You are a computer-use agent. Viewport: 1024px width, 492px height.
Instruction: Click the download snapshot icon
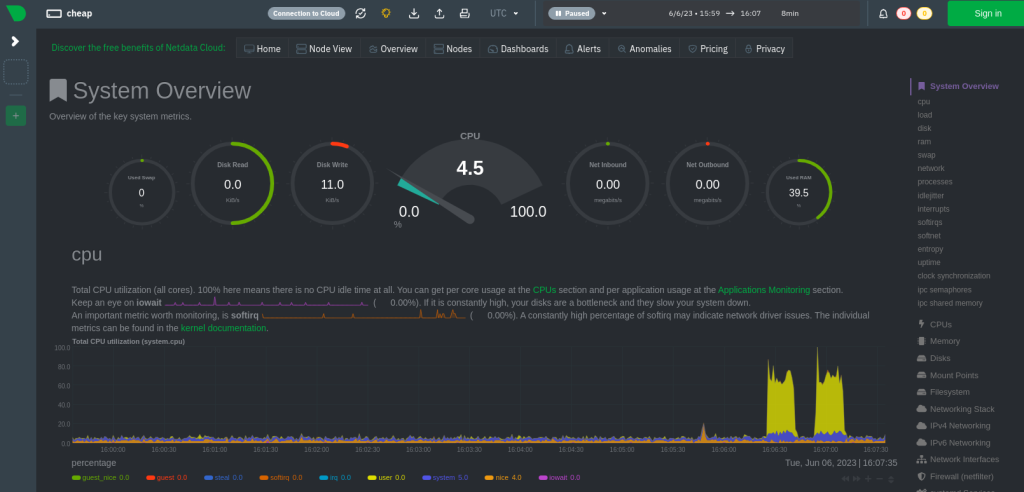414,13
